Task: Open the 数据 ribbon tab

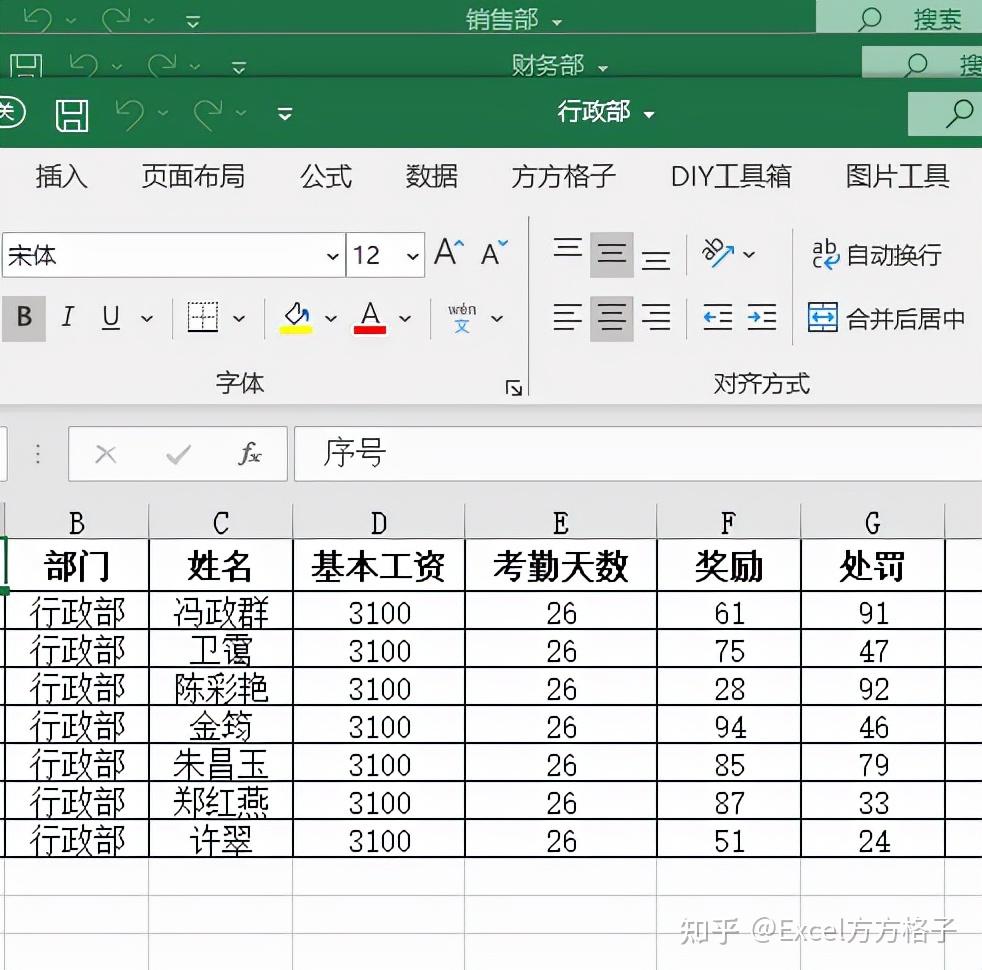Action: coord(431,176)
